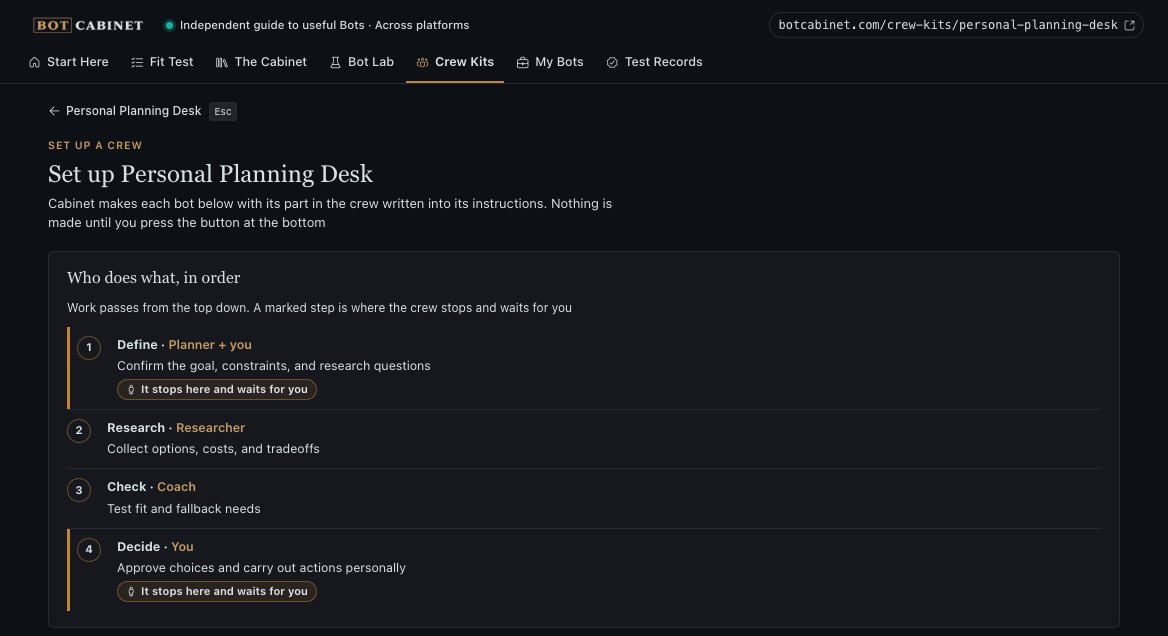Image resolution: width=1168 pixels, height=636 pixels.
Task: Open the Crew Kits tab
Action: pos(454,63)
